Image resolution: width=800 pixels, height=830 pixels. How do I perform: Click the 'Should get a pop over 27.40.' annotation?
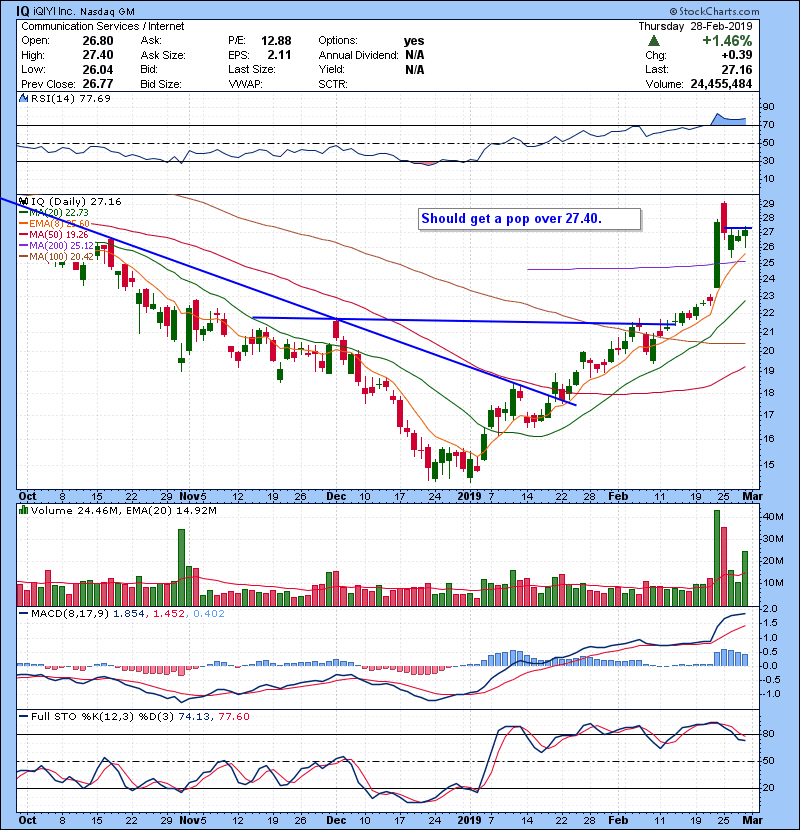(x=529, y=219)
